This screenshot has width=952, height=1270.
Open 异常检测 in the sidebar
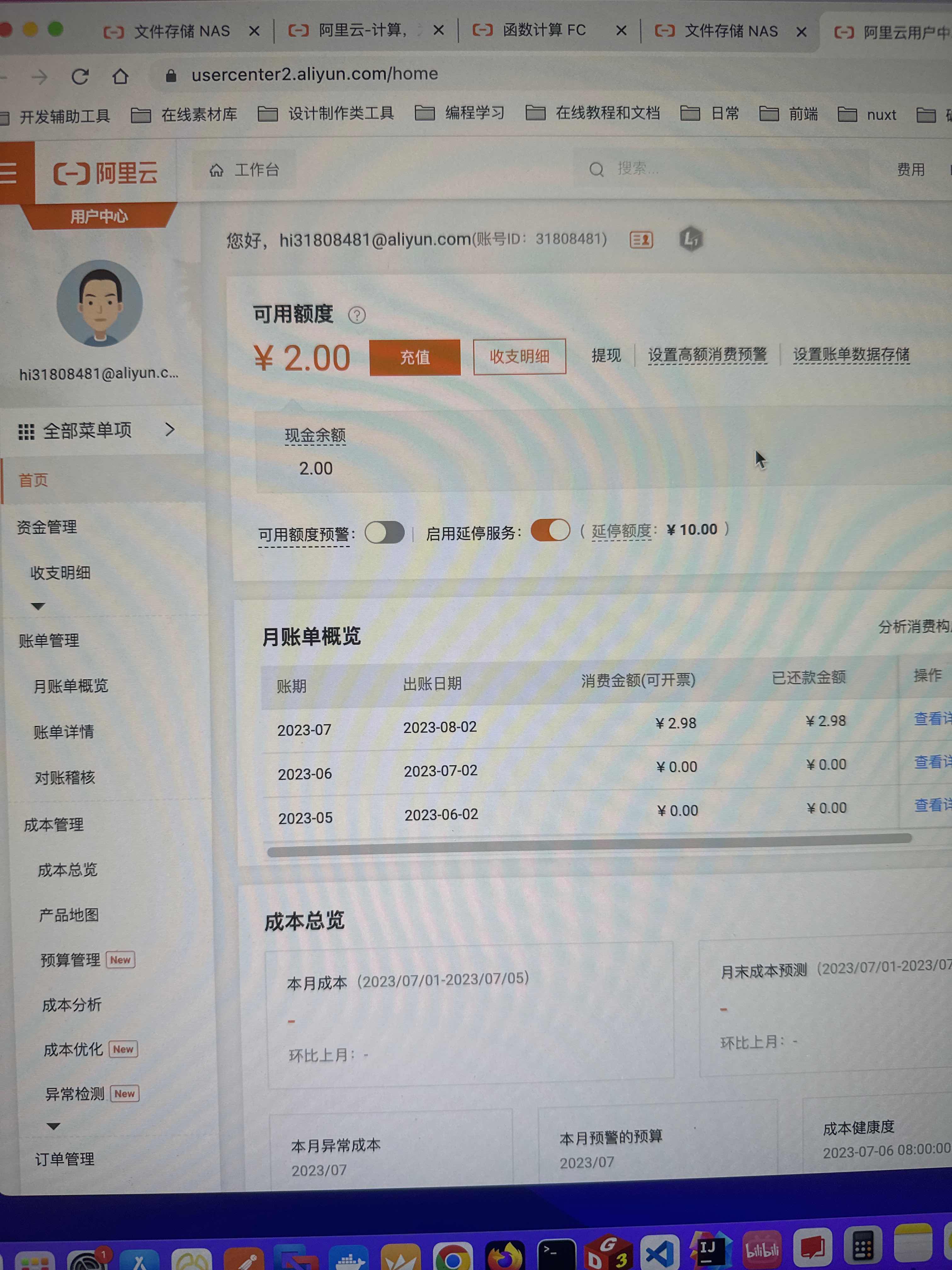(75, 1094)
